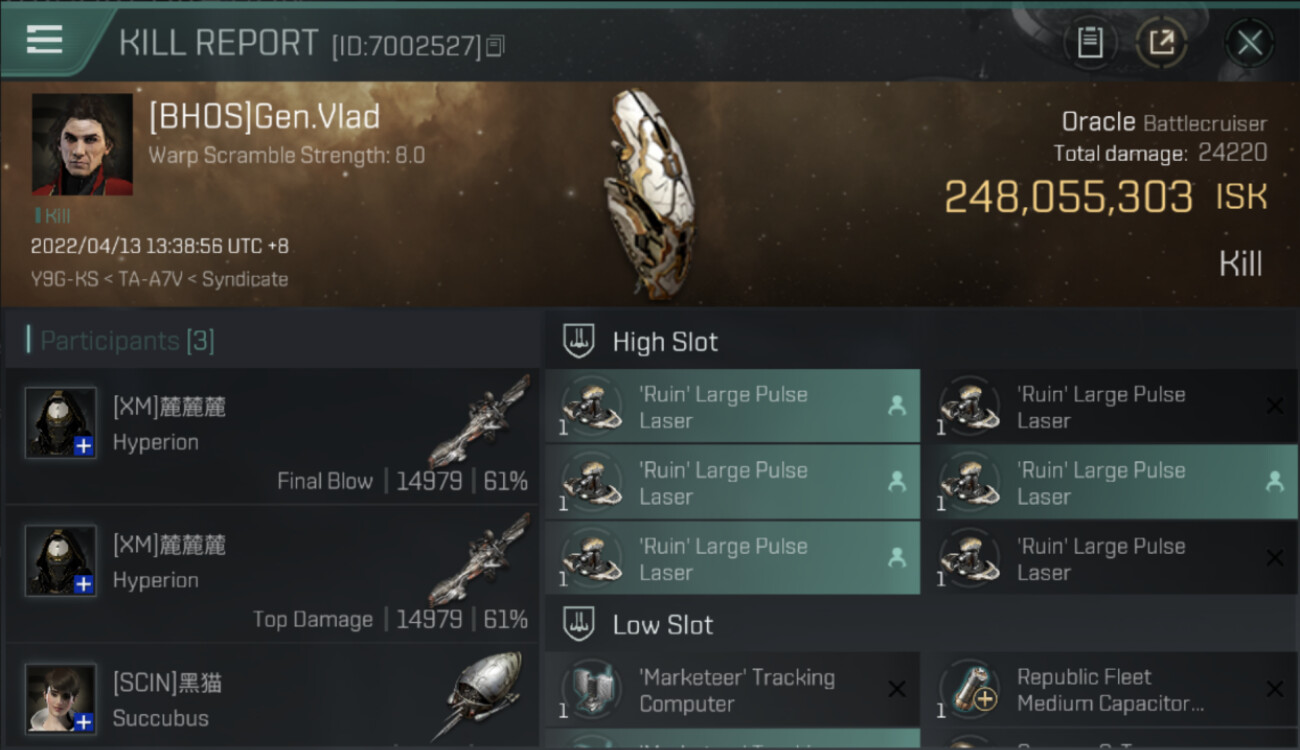Copy the kill report ID
Screen dimensions: 1300x750
click(496, 45)
